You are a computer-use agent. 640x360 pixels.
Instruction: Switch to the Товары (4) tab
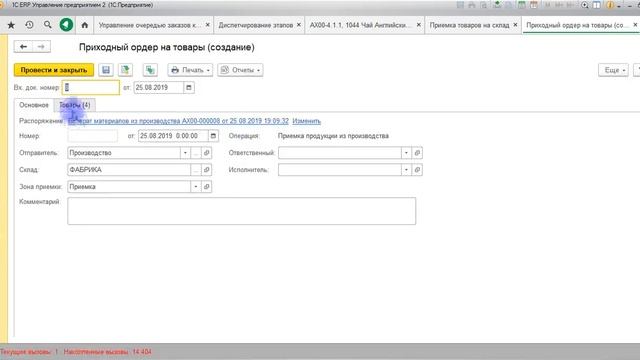pos(75,105)
